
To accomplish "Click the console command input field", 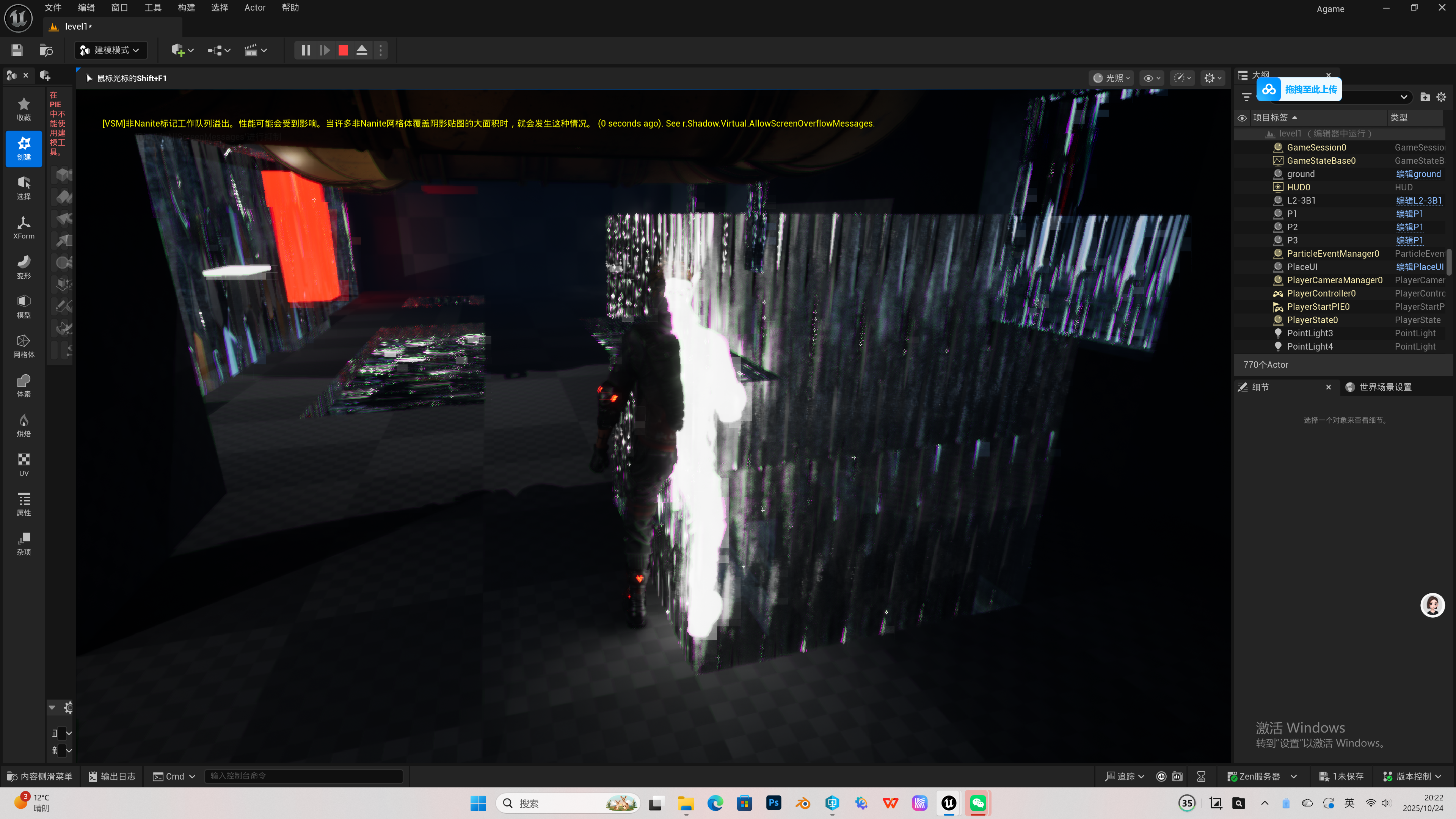I will coord(304,776).
